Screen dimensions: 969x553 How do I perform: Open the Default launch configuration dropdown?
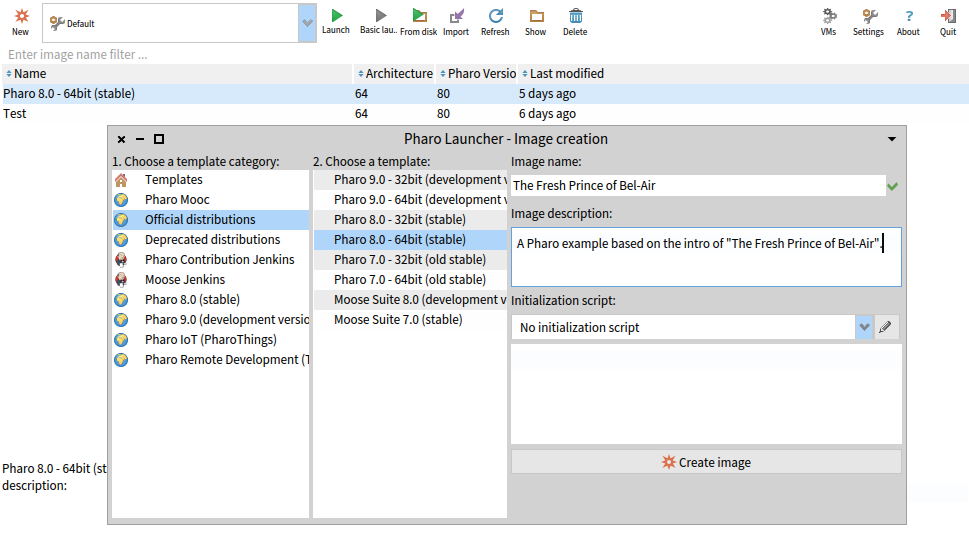coord(307,23)
